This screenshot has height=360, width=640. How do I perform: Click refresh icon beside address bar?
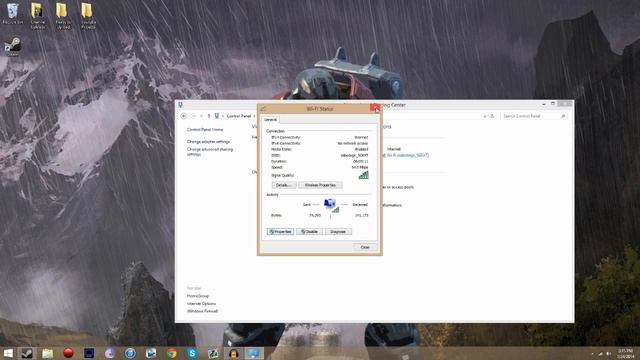tap(492, 116)
